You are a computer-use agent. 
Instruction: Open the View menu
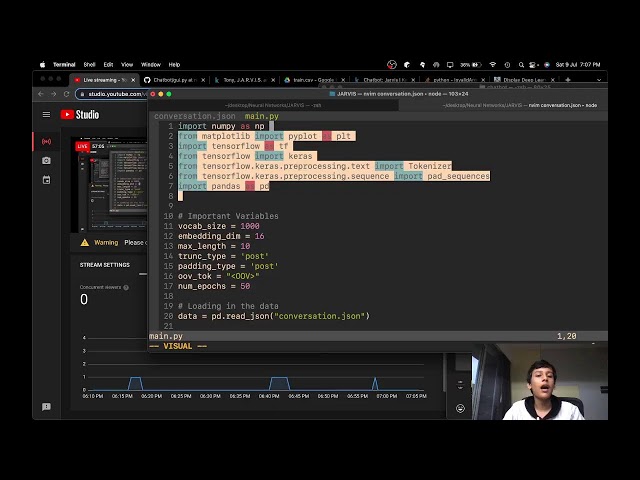click(x=127, y=64)
